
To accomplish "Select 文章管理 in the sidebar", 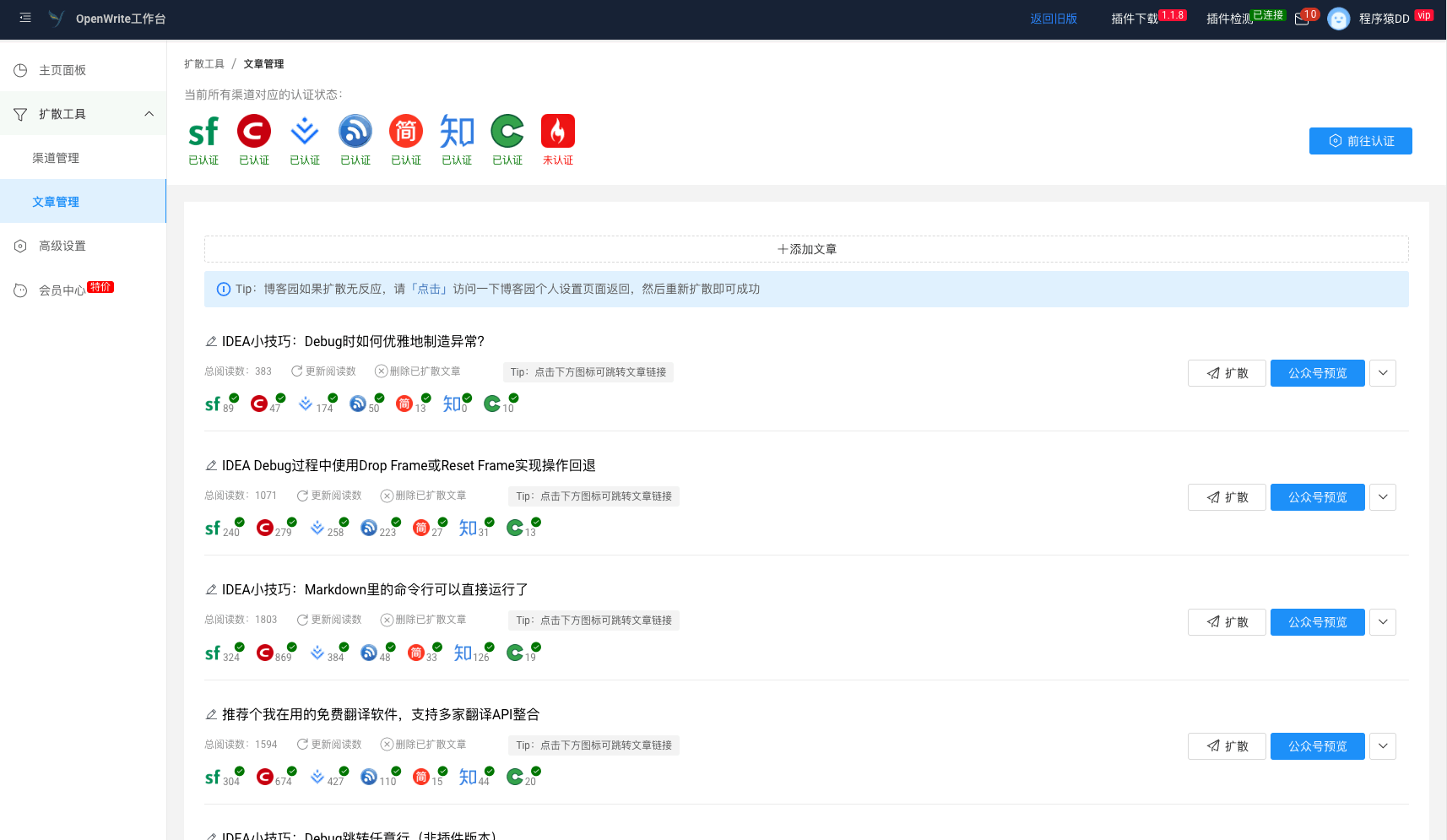I will click(83, 202).
